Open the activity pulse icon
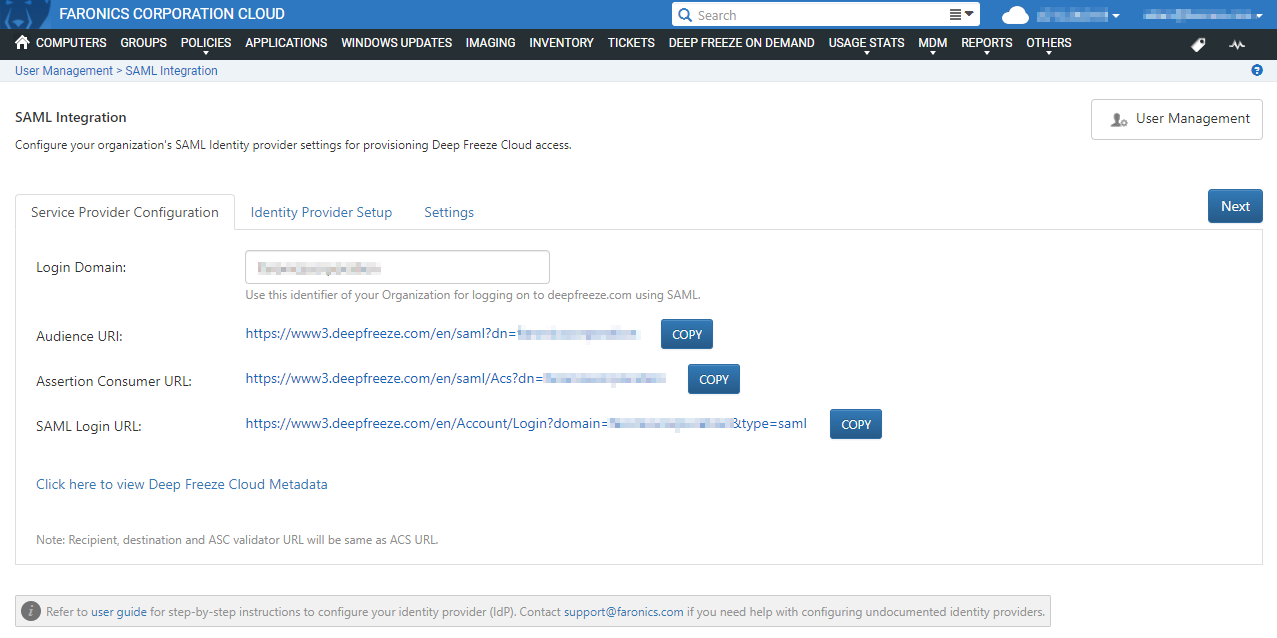This screenshot has width=1277, height=638. [x=1238, y=44]
